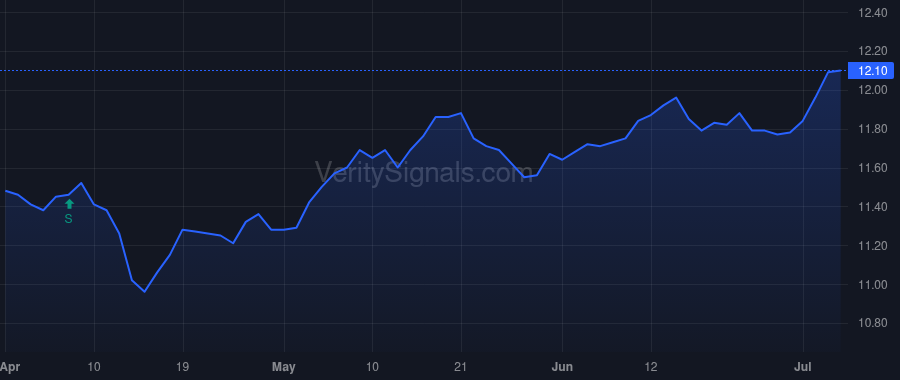Select the 12.10 current price label
The image size is (900, 380).
point(871,71)
